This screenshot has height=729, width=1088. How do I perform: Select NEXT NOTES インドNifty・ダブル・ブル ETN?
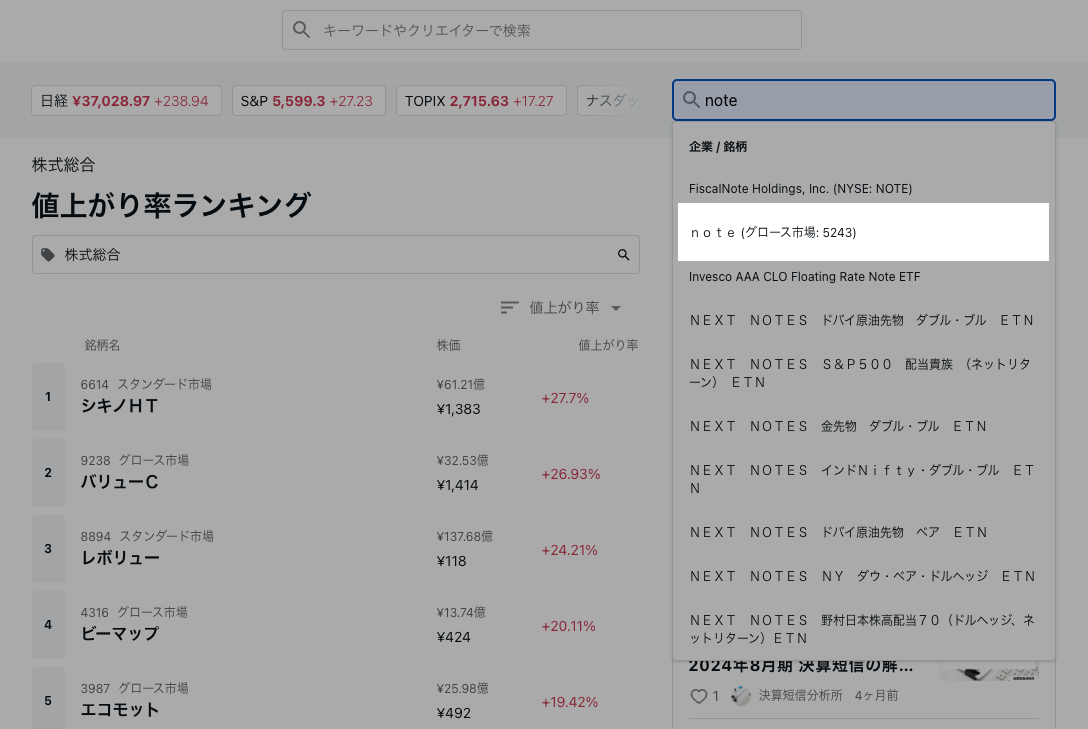[863, 479]
